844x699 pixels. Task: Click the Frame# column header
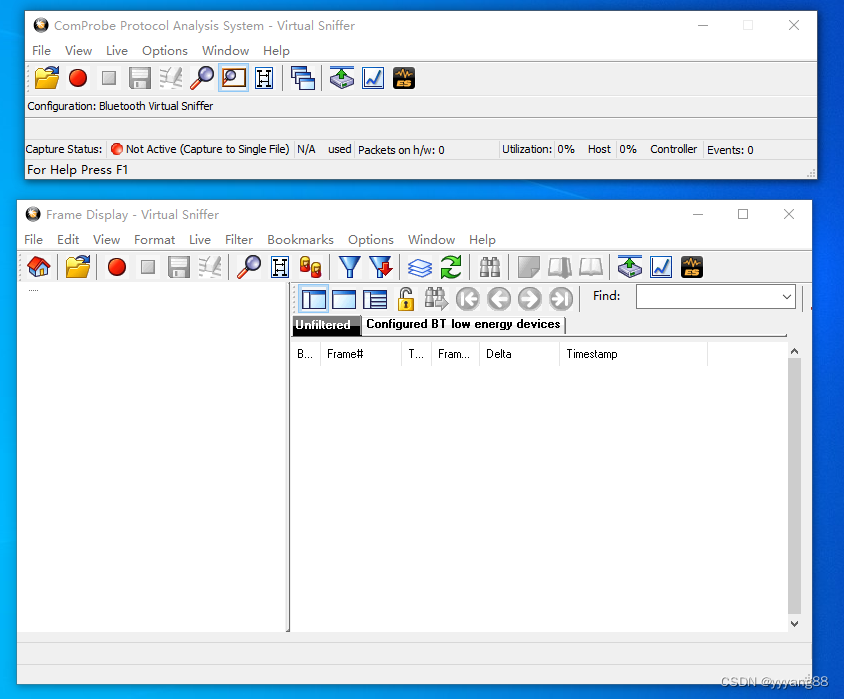coord(361,354)
